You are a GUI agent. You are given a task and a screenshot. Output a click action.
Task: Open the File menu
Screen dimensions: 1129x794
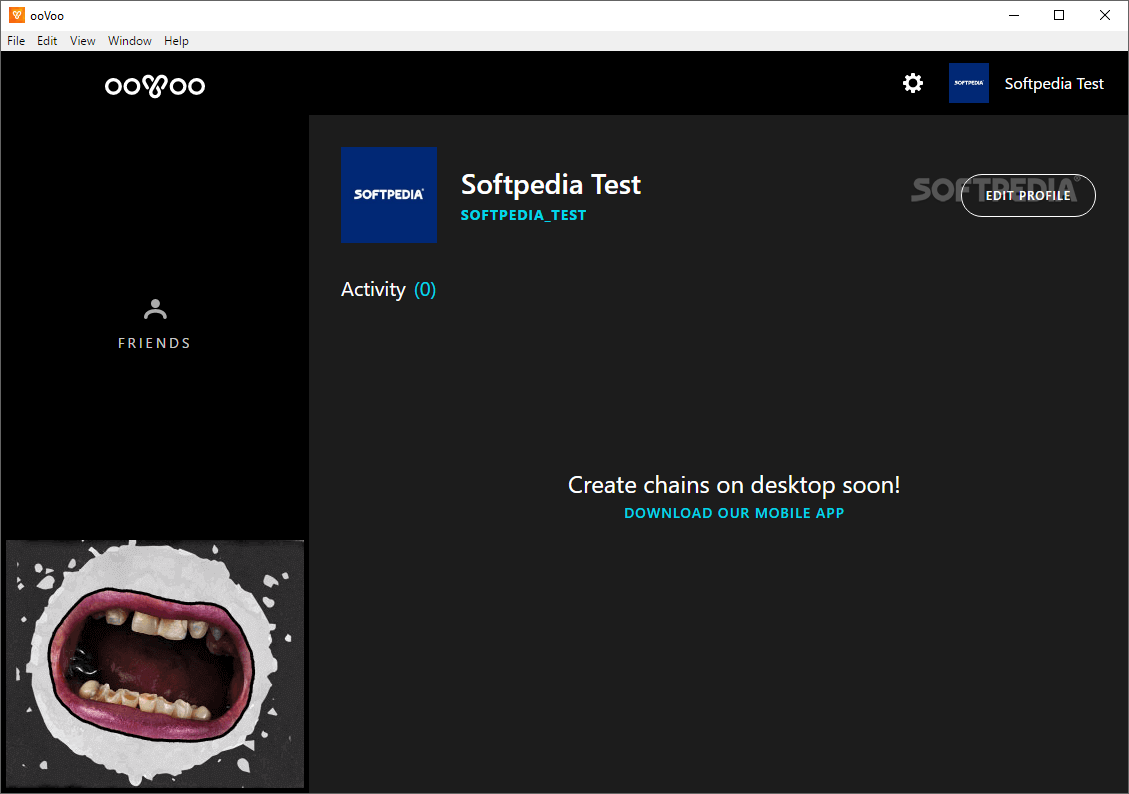pyautogui.click(x=16, y=41)
